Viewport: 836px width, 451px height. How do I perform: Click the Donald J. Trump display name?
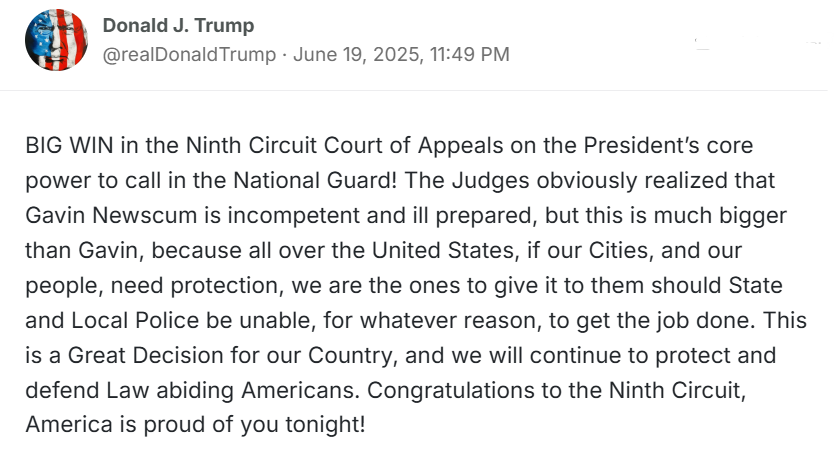click(x=178, y=25)
